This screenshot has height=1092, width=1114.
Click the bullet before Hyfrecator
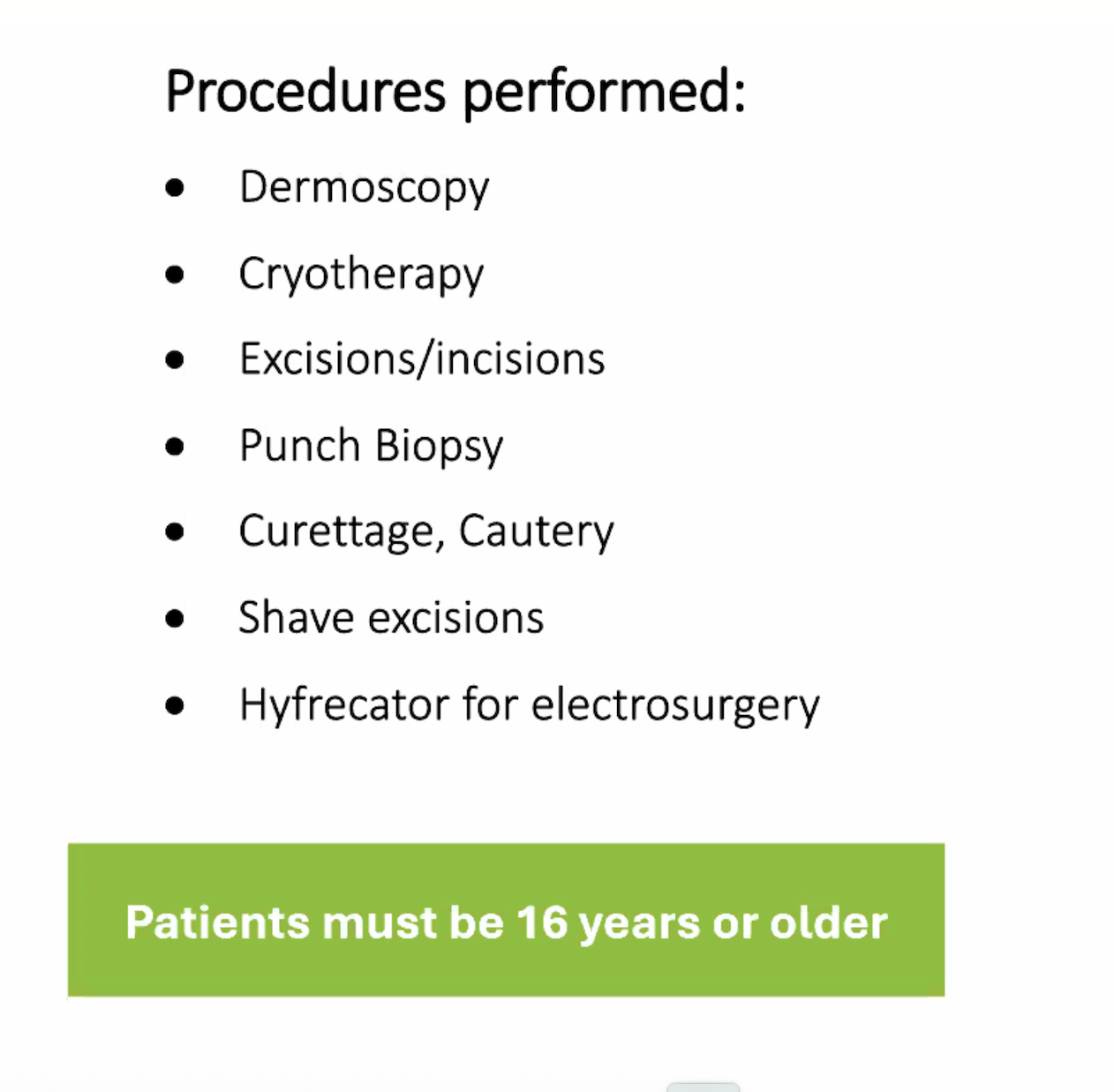coord(175,705)
